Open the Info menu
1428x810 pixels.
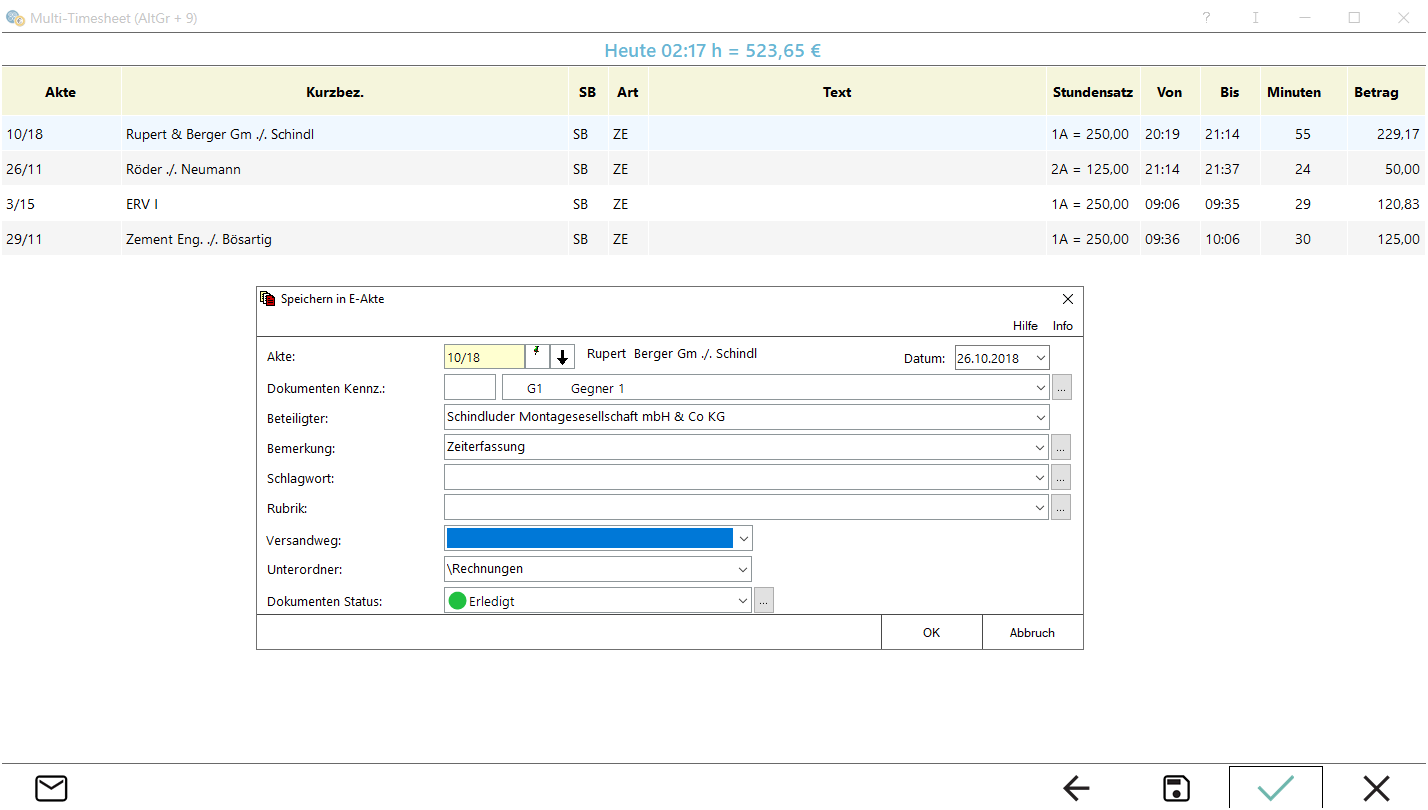pyautogui.click(x=1062, y=326)
